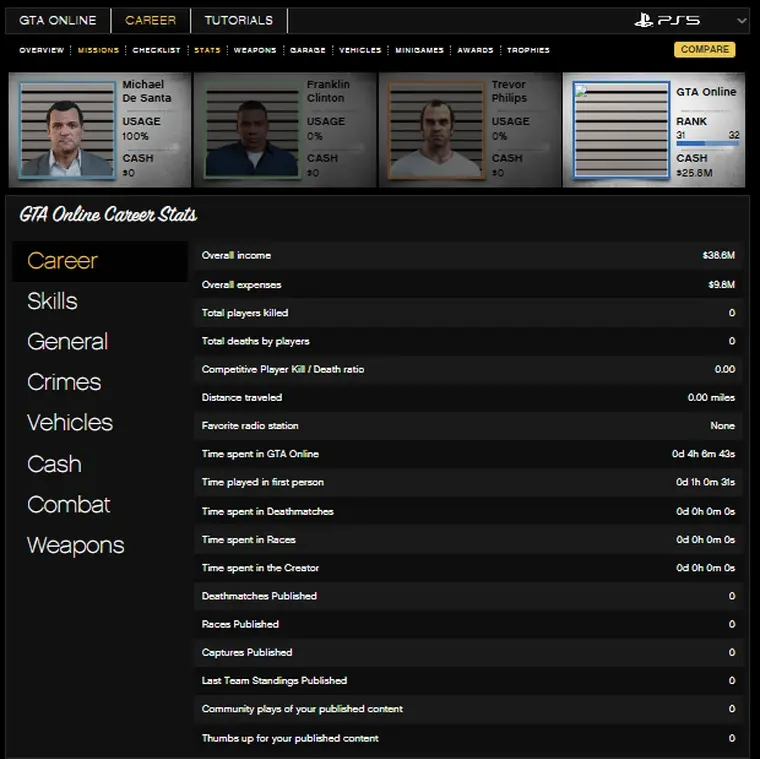The image size is (760, 759).
Task: Select the STATS submenu item
Action: (x=207, y=50)
